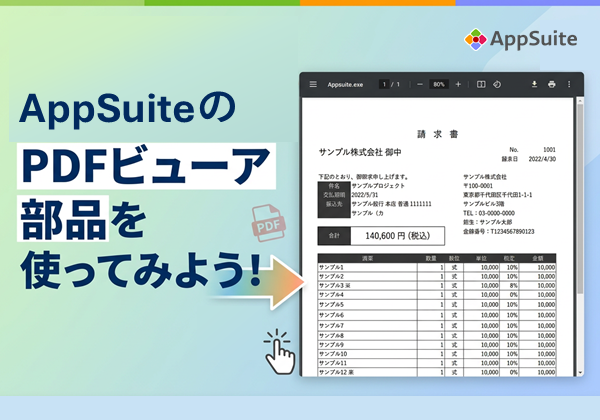Click the registration number T1234567890123
The width and height of the screenshot is (600, 420).
click(512, 231)
